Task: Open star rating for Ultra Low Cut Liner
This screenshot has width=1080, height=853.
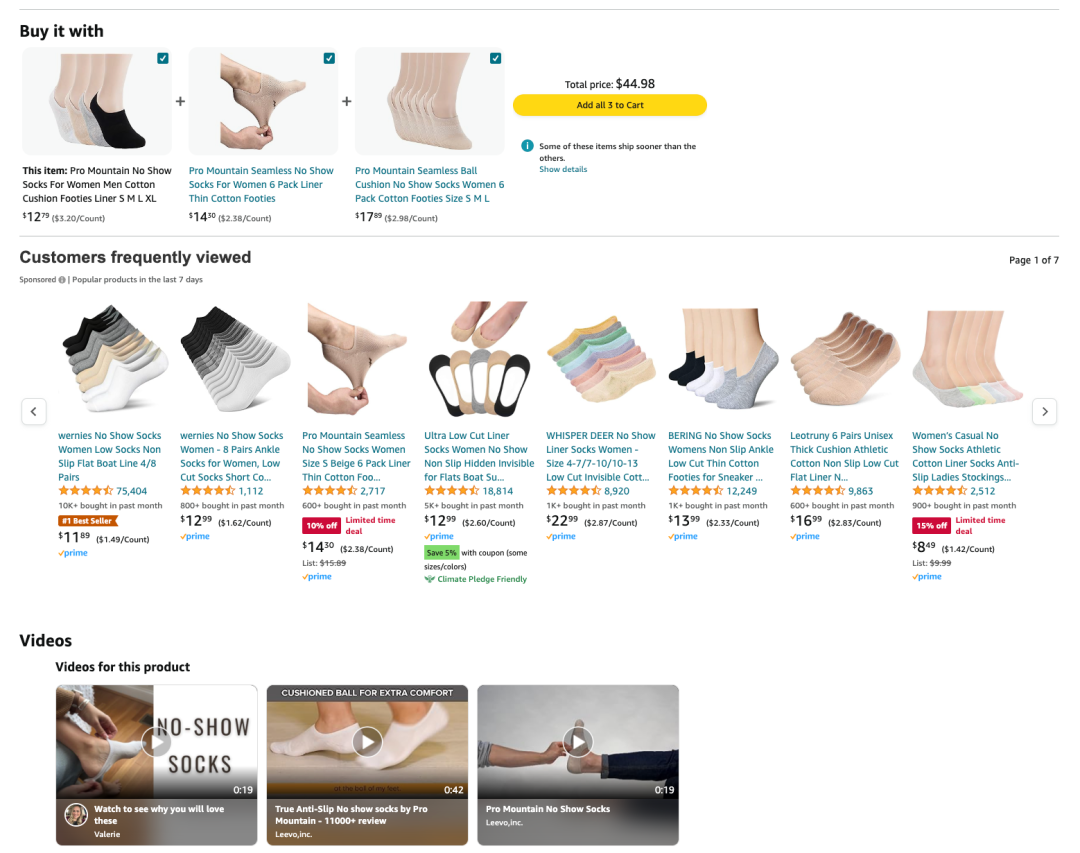Action: (x=451, y=491)
